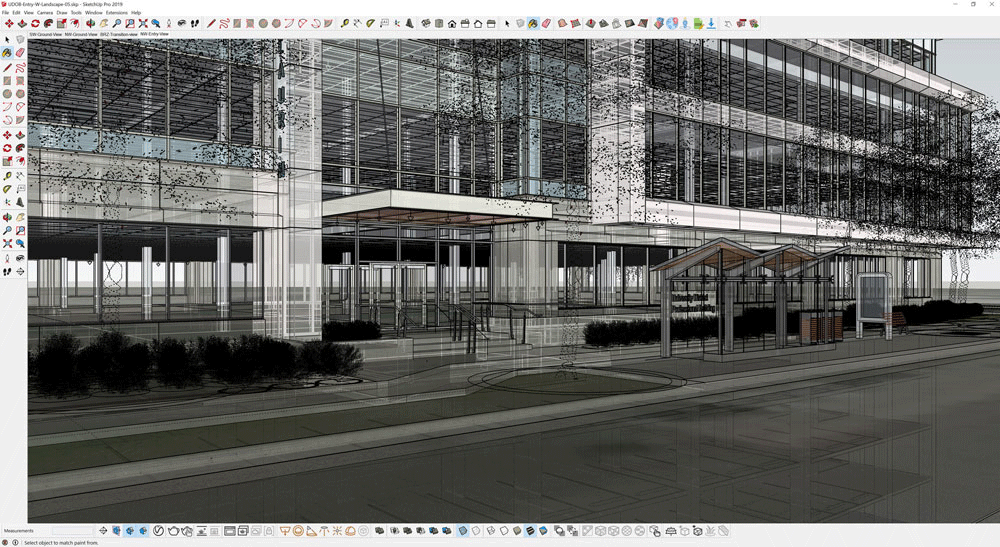
Task: Select the Rotate tool in the top toolbar
Action: [x=35, y=24]
